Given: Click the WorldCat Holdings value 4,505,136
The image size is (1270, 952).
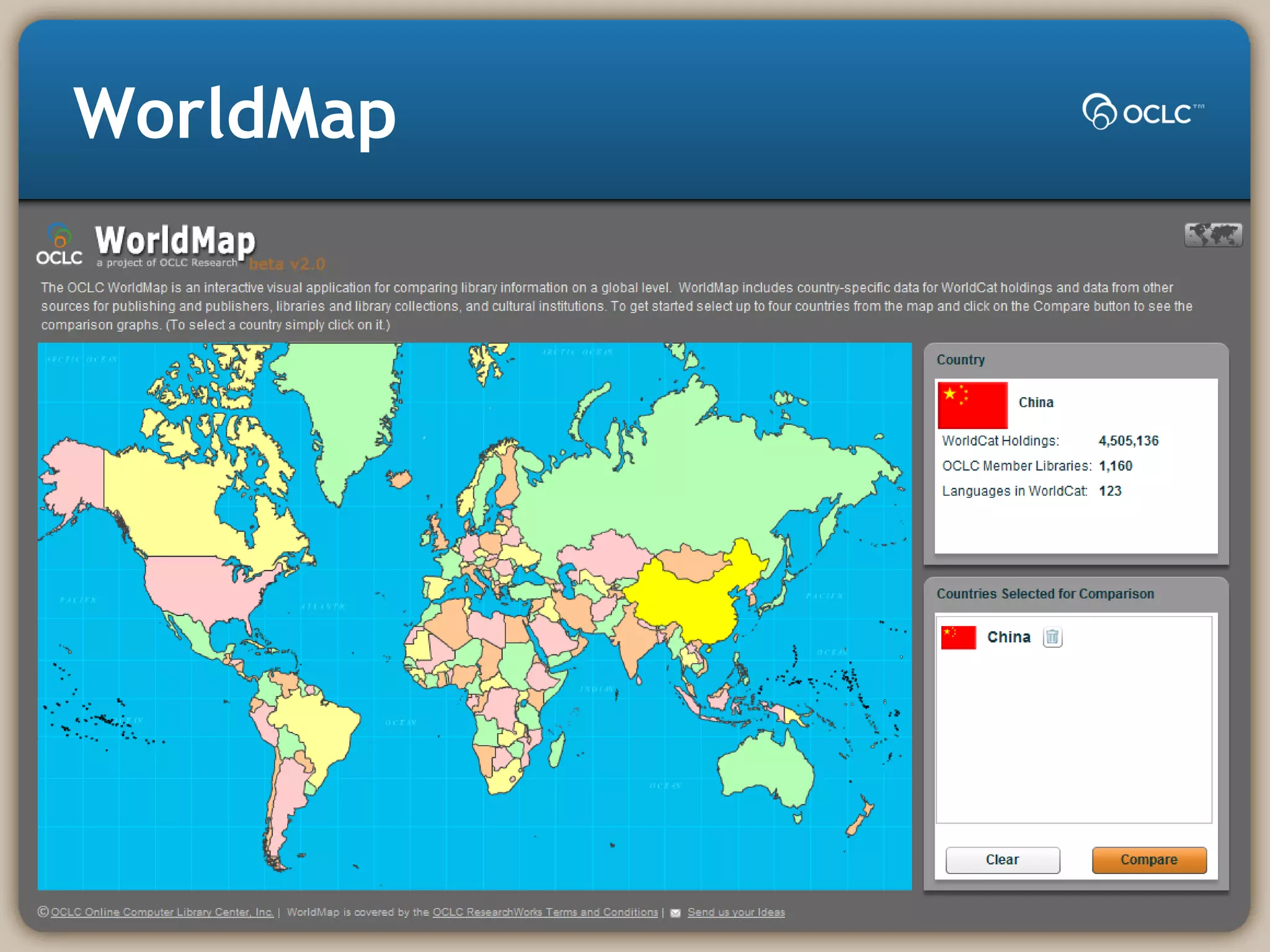Looking at the screenshot, I should tap(1129, 441).
